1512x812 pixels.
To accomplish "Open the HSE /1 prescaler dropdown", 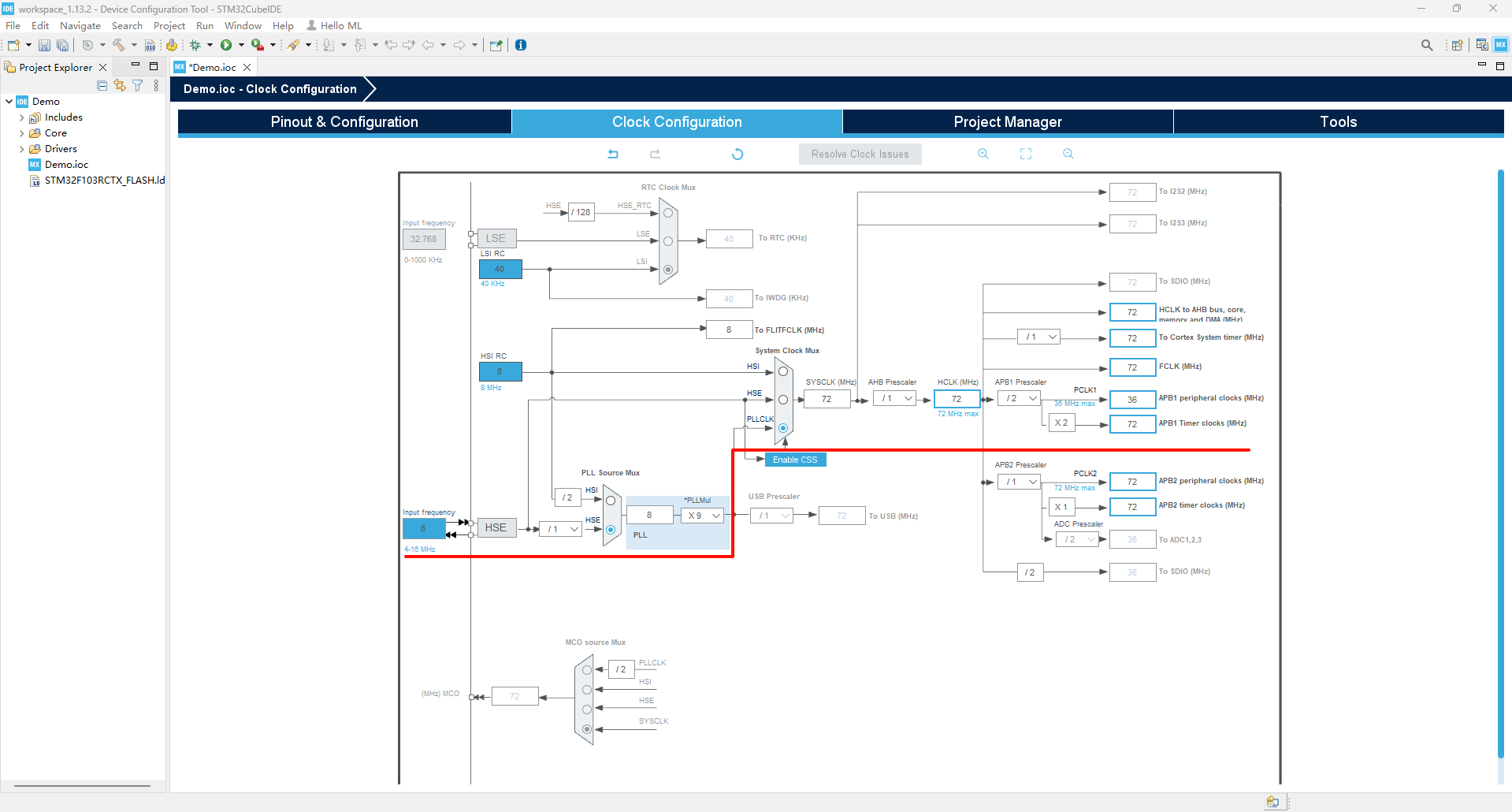I will (x=560, y=529).
